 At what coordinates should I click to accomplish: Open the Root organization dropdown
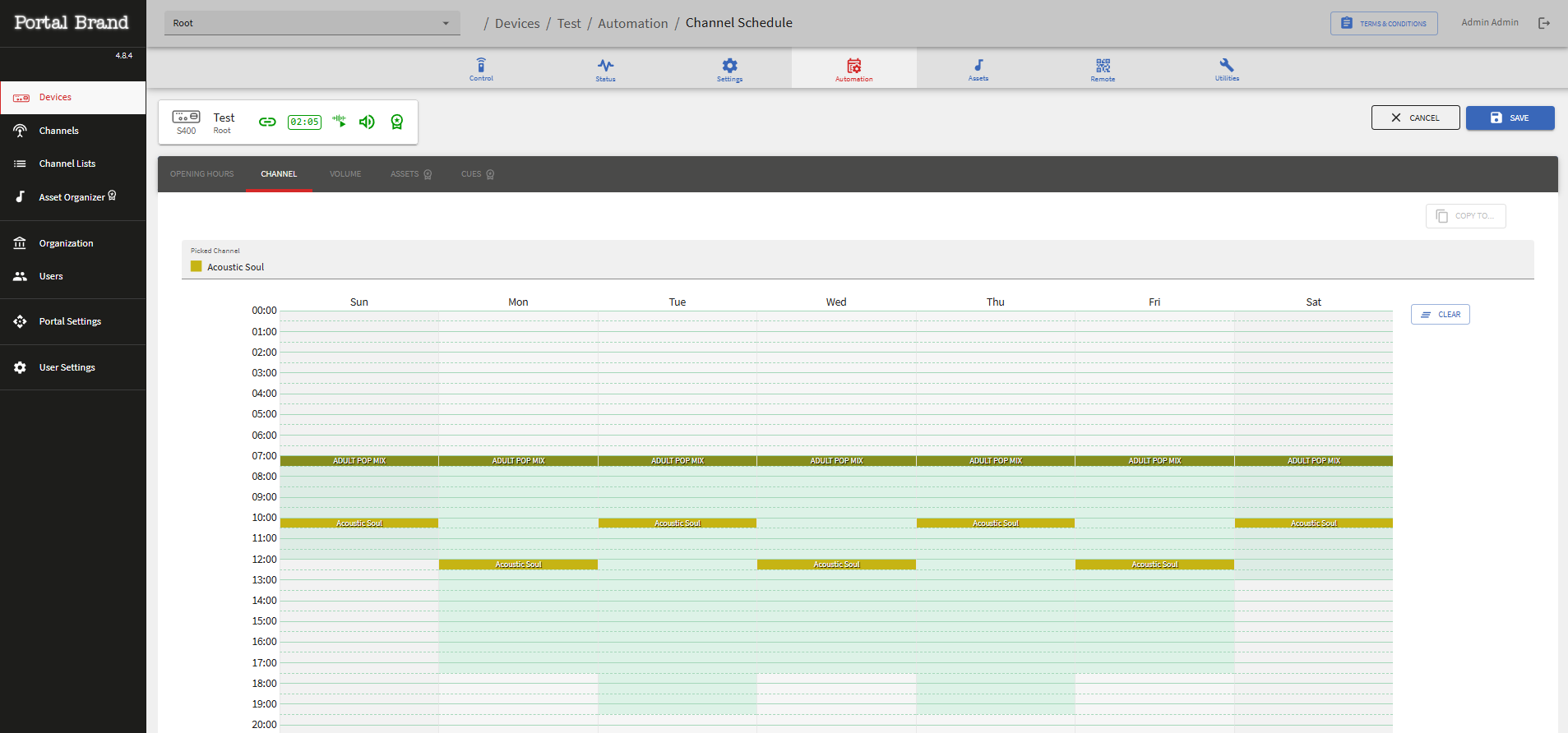(312, 23)
